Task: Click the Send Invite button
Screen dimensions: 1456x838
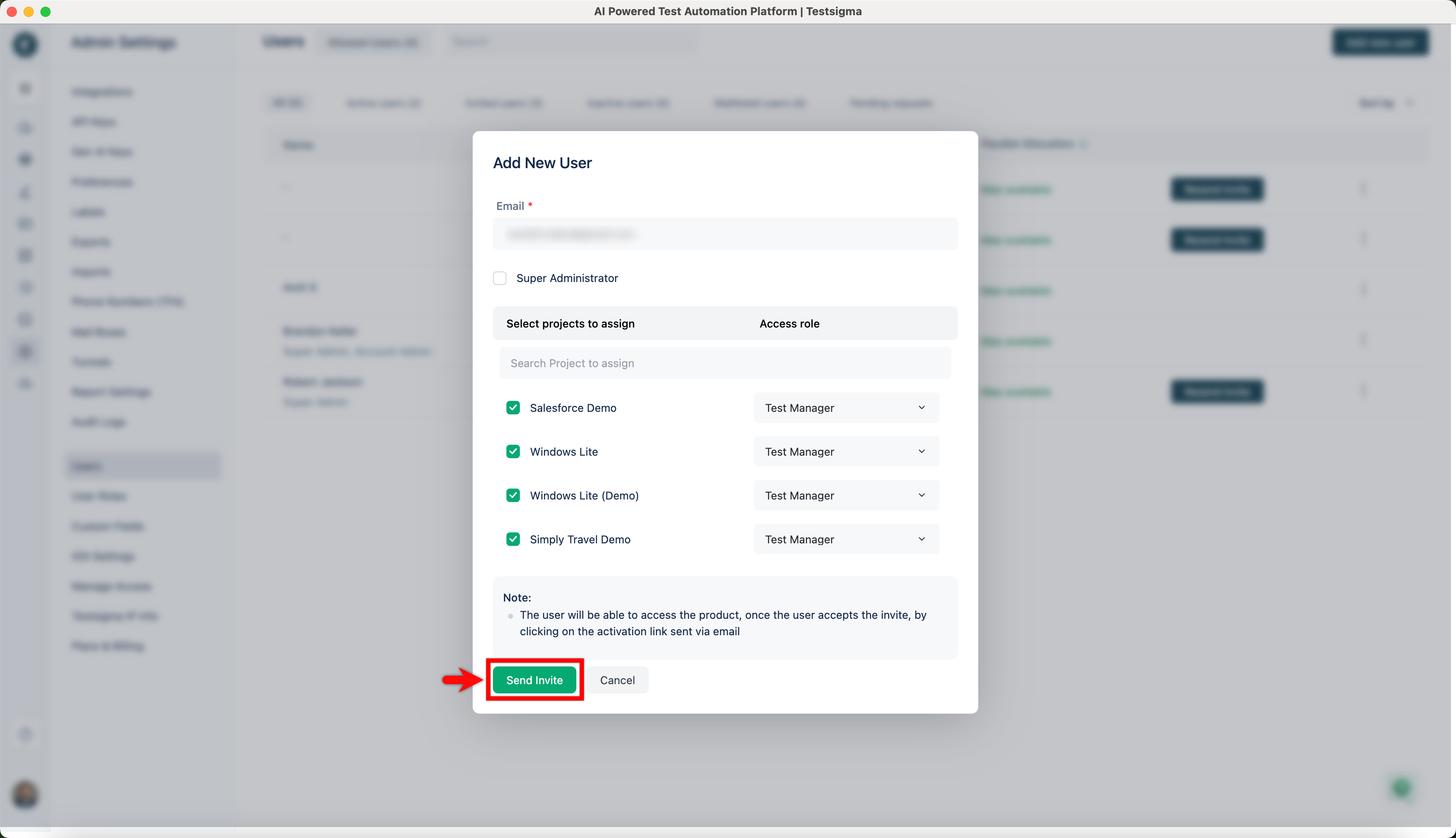Action: click(x=534, y=680)
